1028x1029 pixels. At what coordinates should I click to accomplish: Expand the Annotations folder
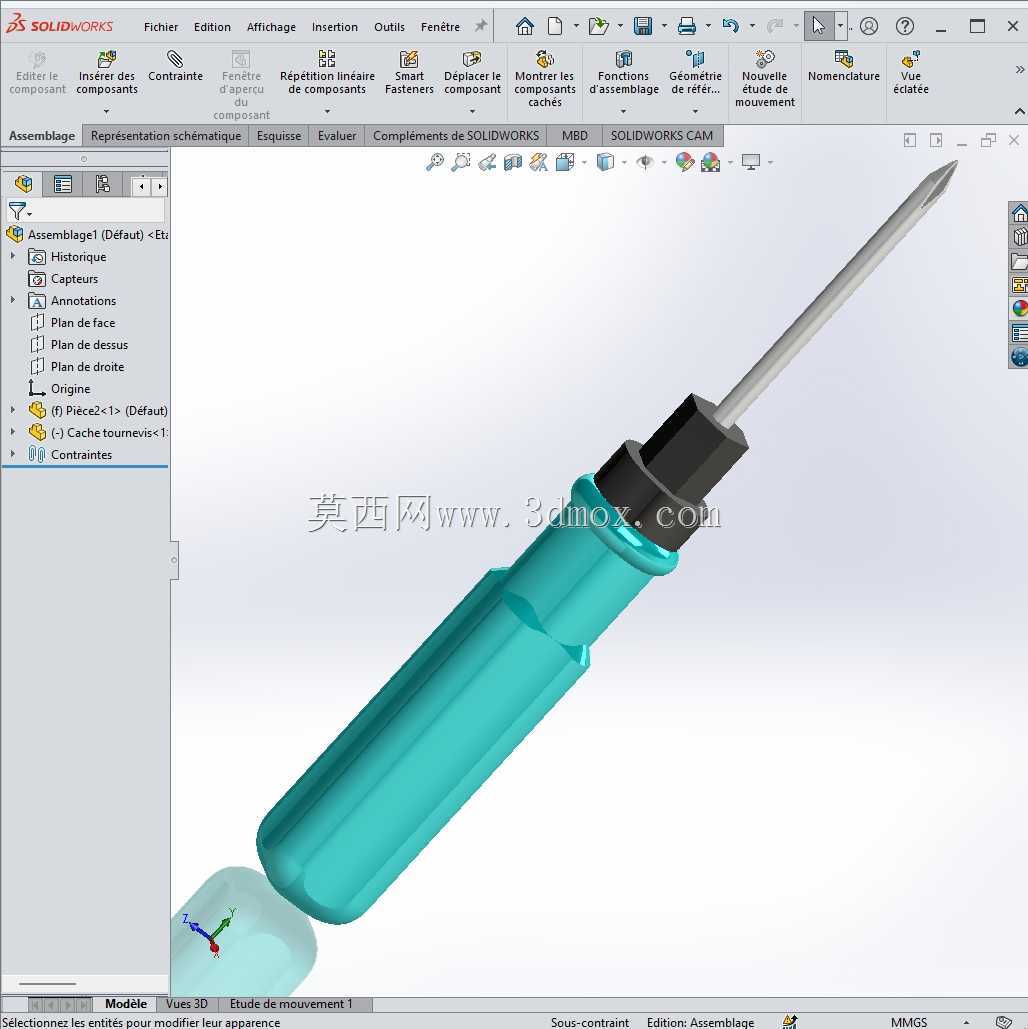coord(12,301)
